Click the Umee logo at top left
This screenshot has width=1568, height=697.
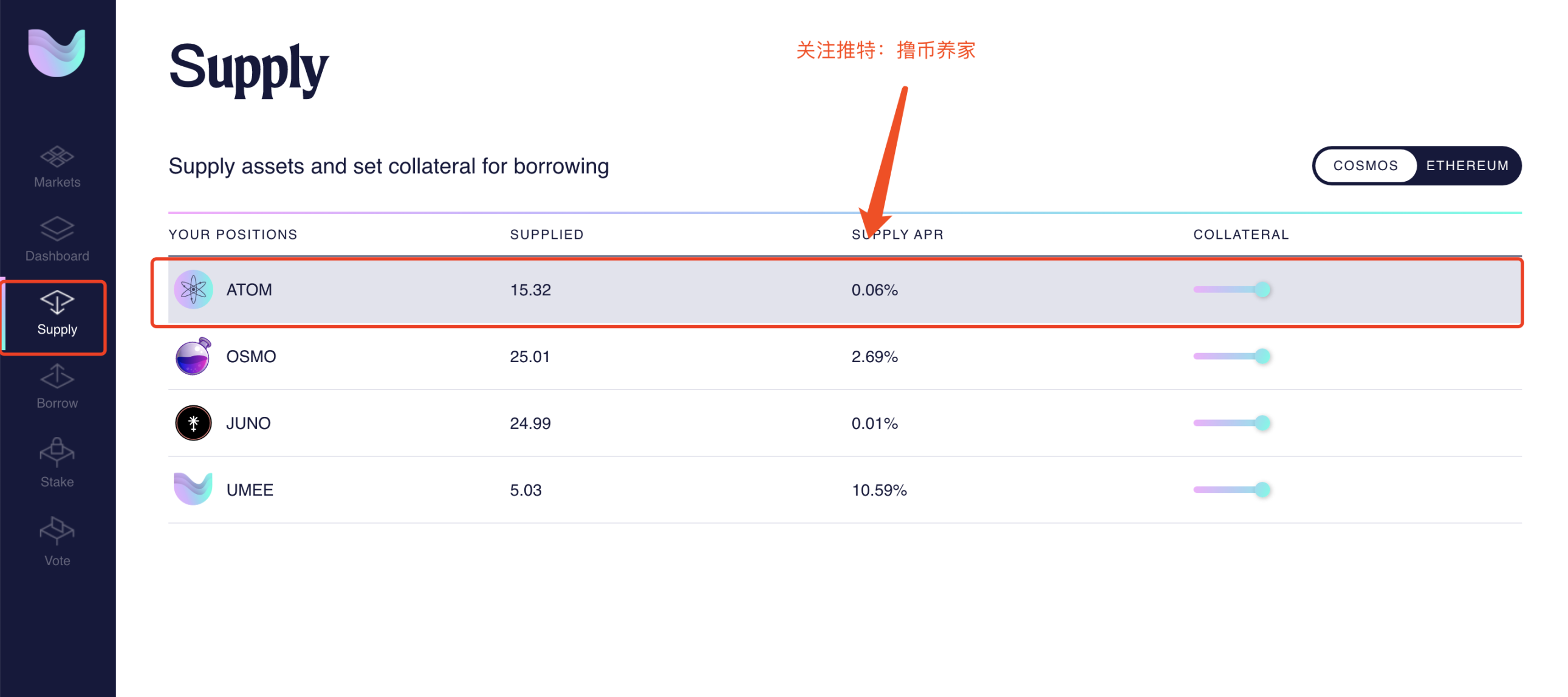[x=56, y=52]
